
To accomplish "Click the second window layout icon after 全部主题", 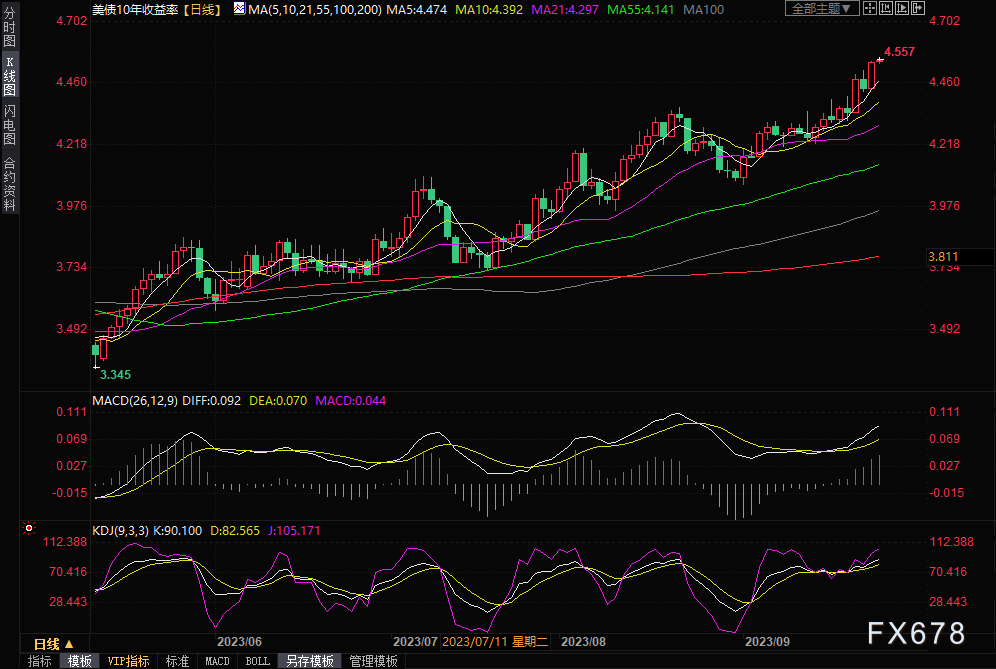I will pos(887,8).
